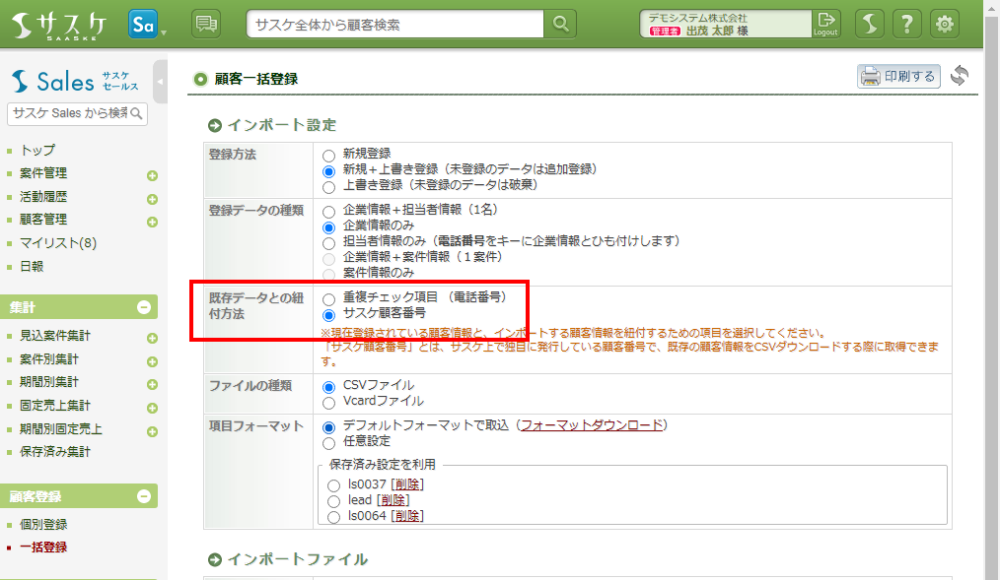Viewport: 1000px width, 580px height.
Task: Click the refresh arrows icon beside print
Action: point(959,76)
